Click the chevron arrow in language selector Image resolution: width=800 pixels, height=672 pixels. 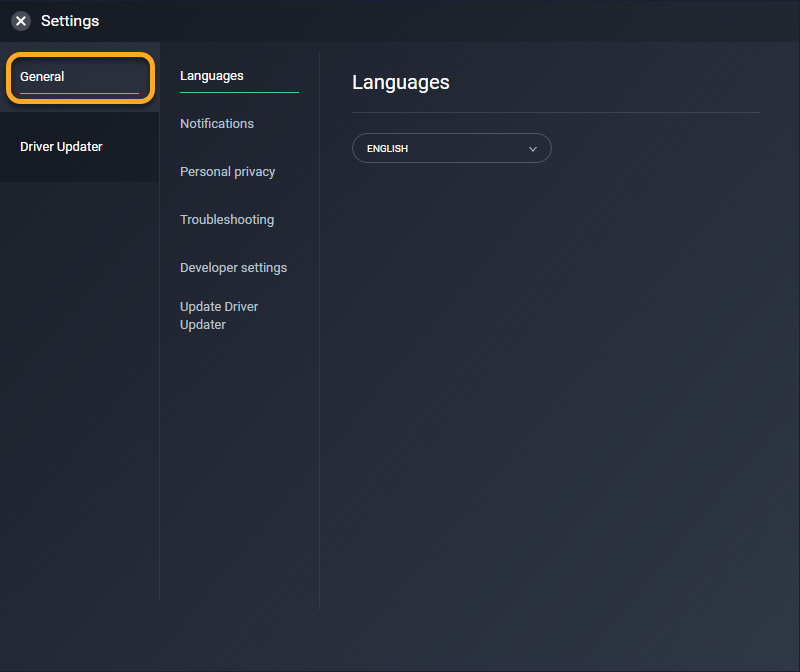(533, 149)
